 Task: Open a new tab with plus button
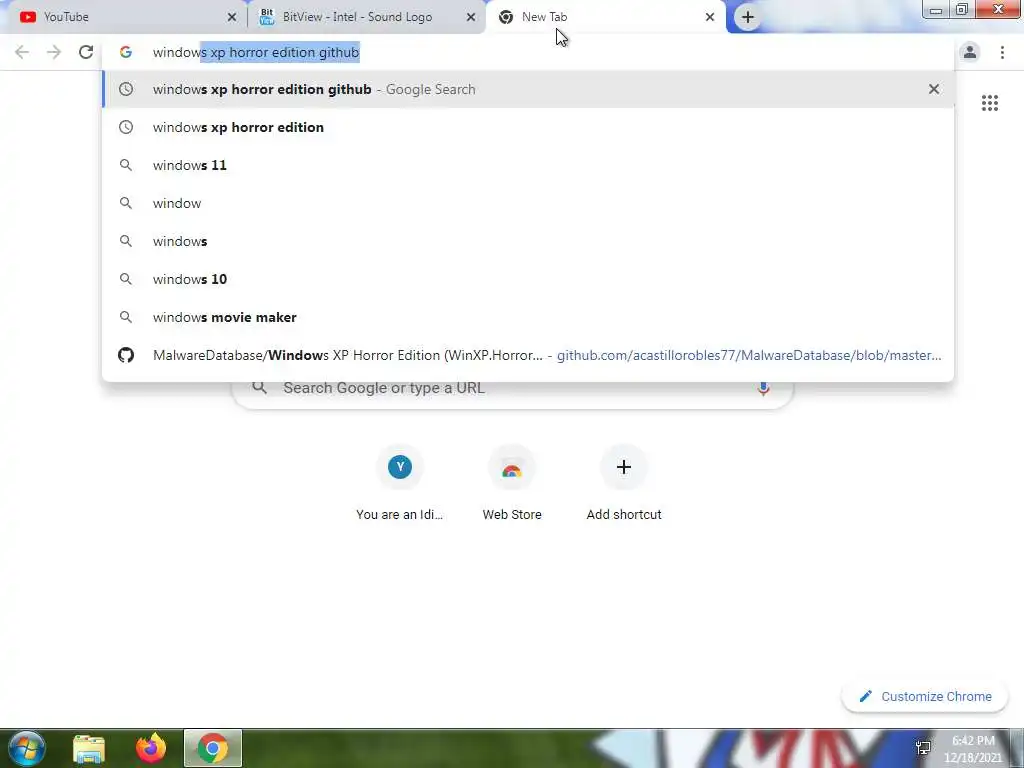(x=748, y=17)
